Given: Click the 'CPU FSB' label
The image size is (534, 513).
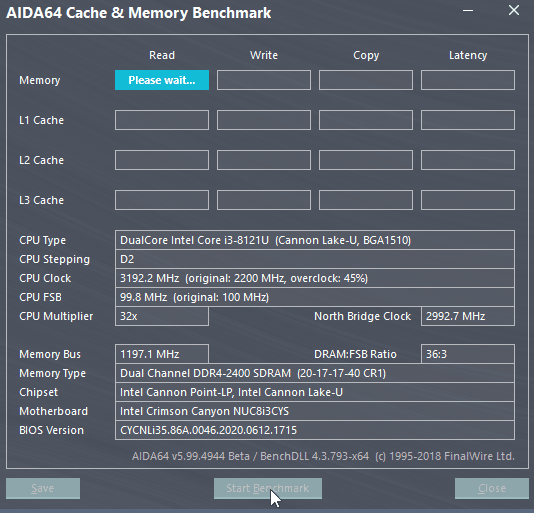Looking at the screenshot, I should pyautogui.click(x=40, y=297).
